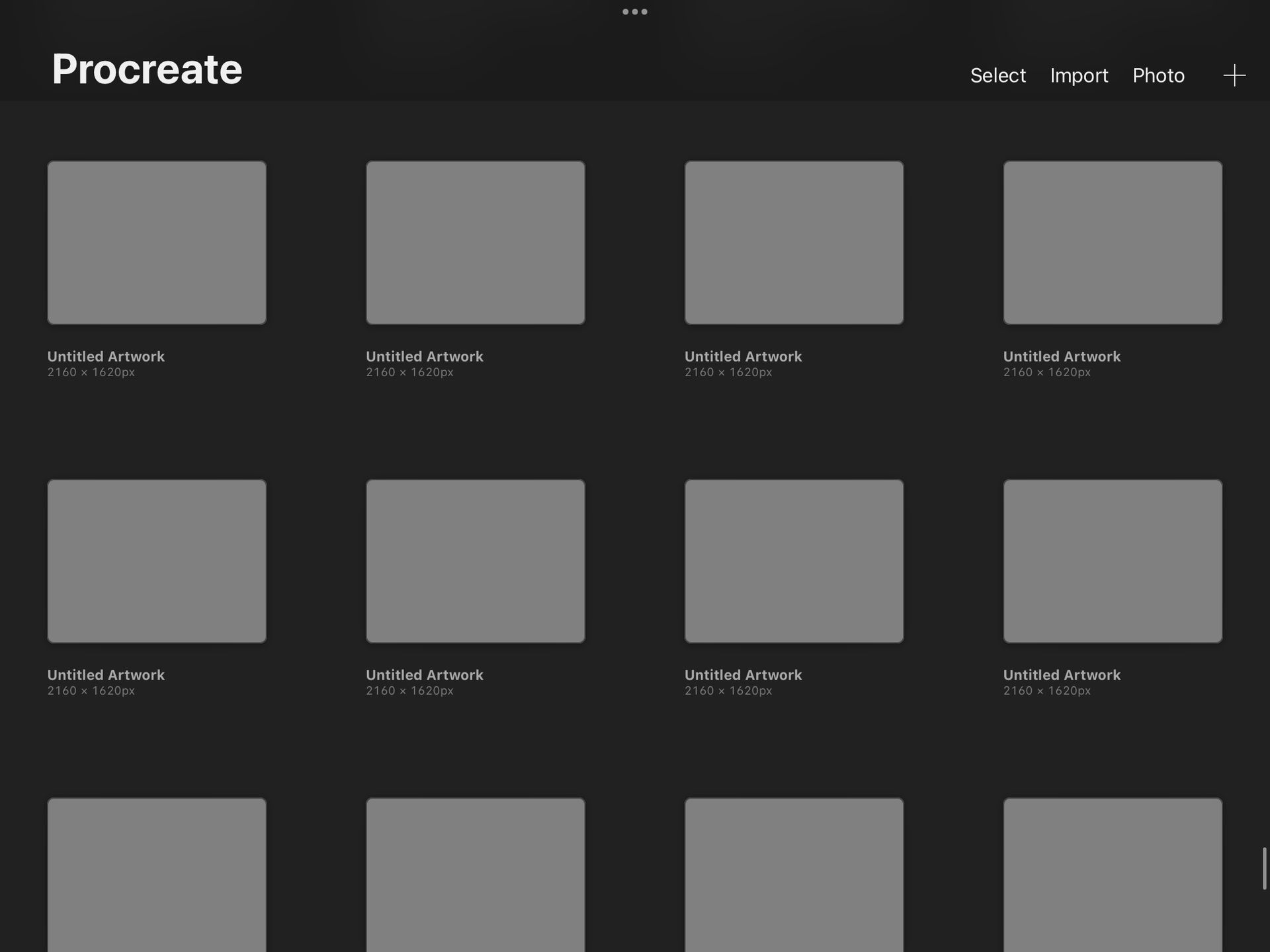Open last artwork in bottom row
Image resolution: width=1270 pixels, height=952 pixels.
click(1112, 874)
